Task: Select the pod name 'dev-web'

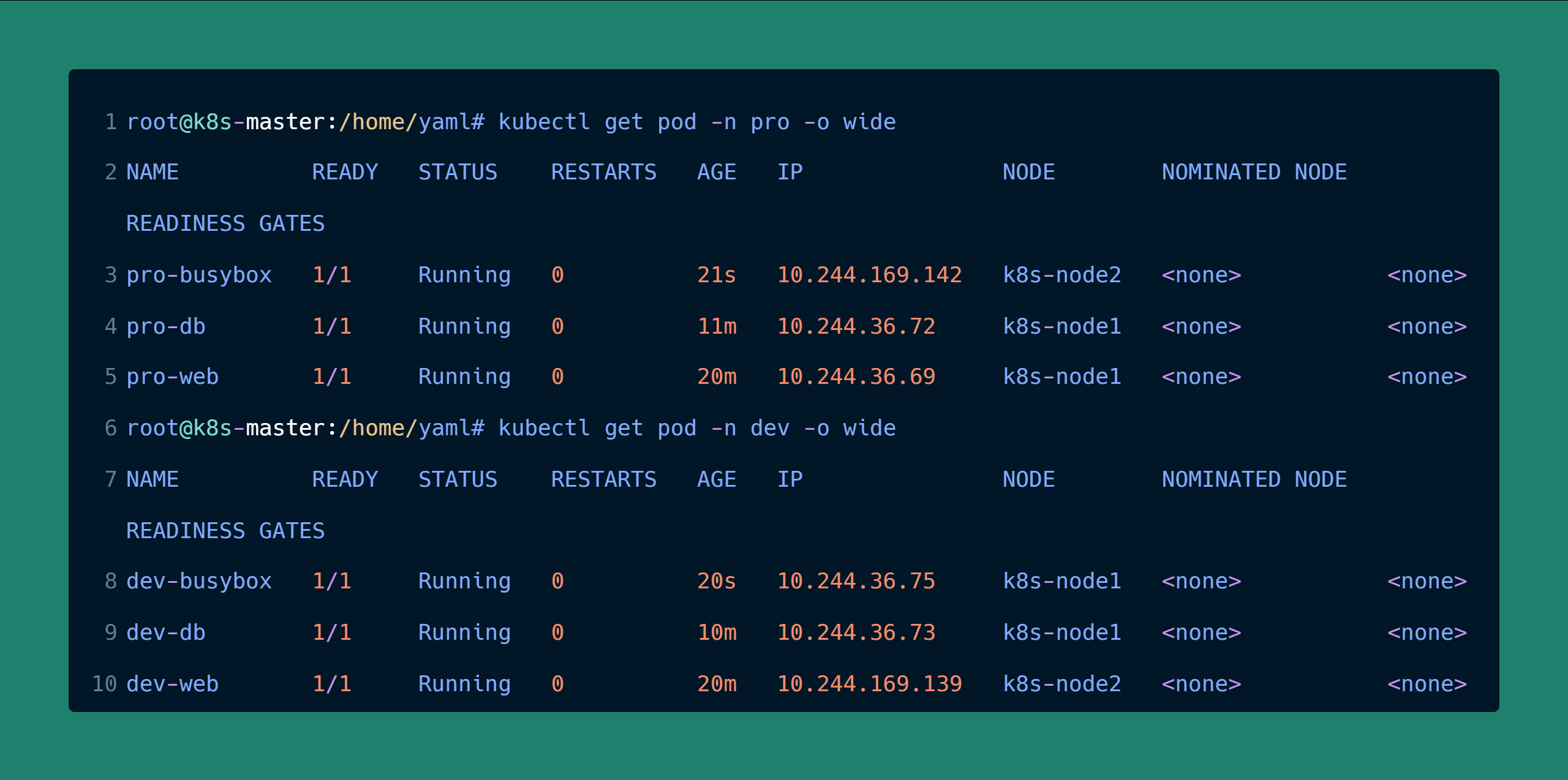Action: tap(173, 684)
